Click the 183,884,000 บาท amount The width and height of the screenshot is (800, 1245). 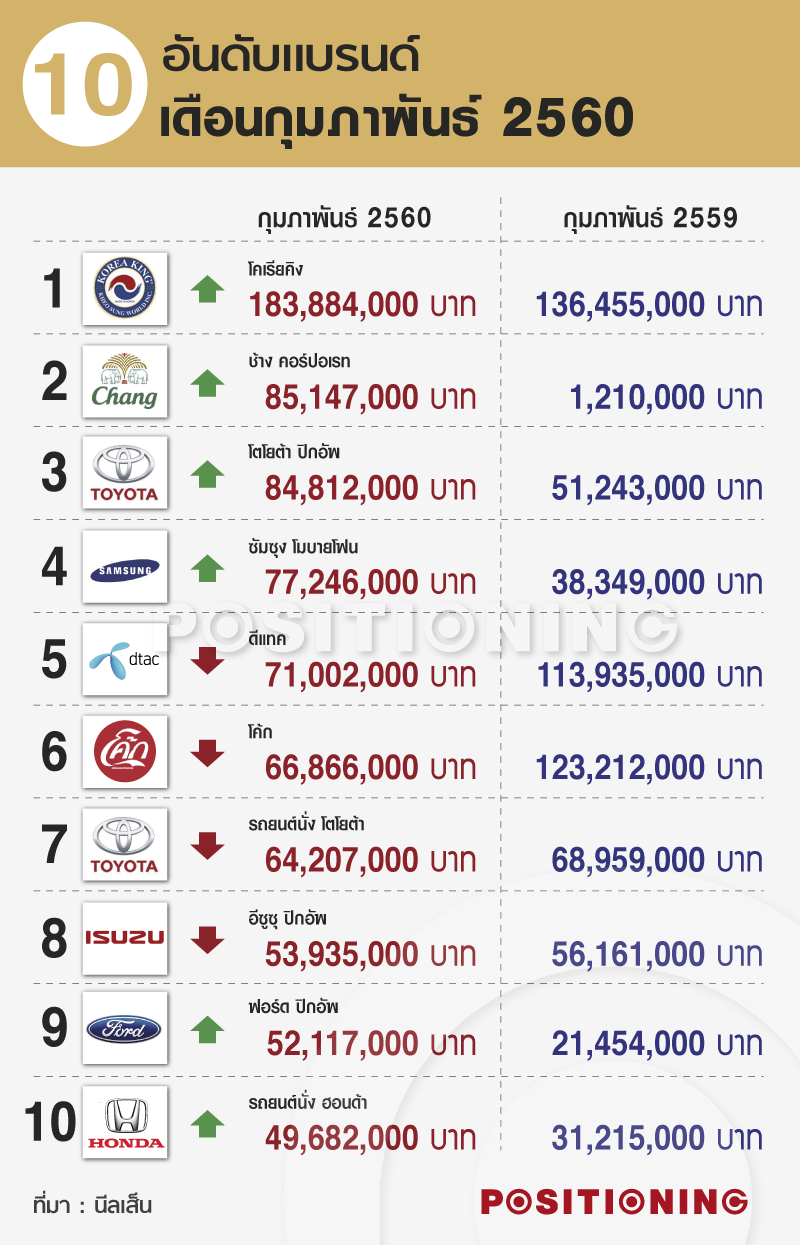pos(370,306)
